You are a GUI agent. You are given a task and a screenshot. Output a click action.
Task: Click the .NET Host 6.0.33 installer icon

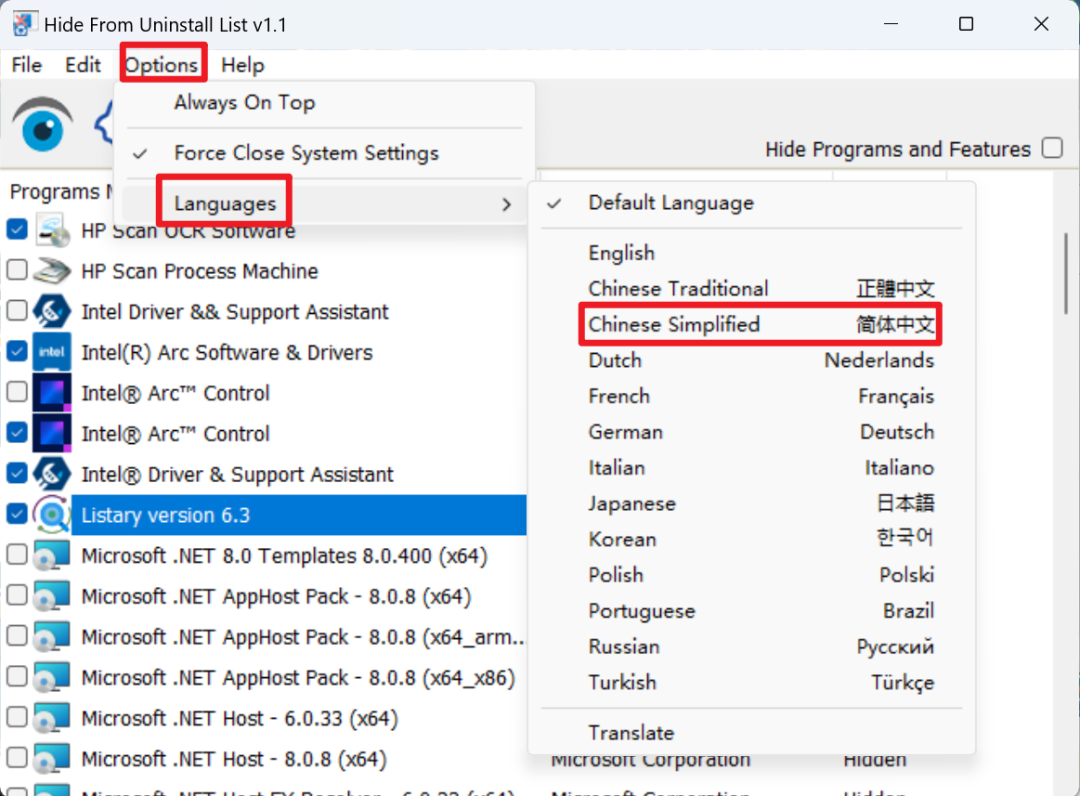tap(52, 718)
